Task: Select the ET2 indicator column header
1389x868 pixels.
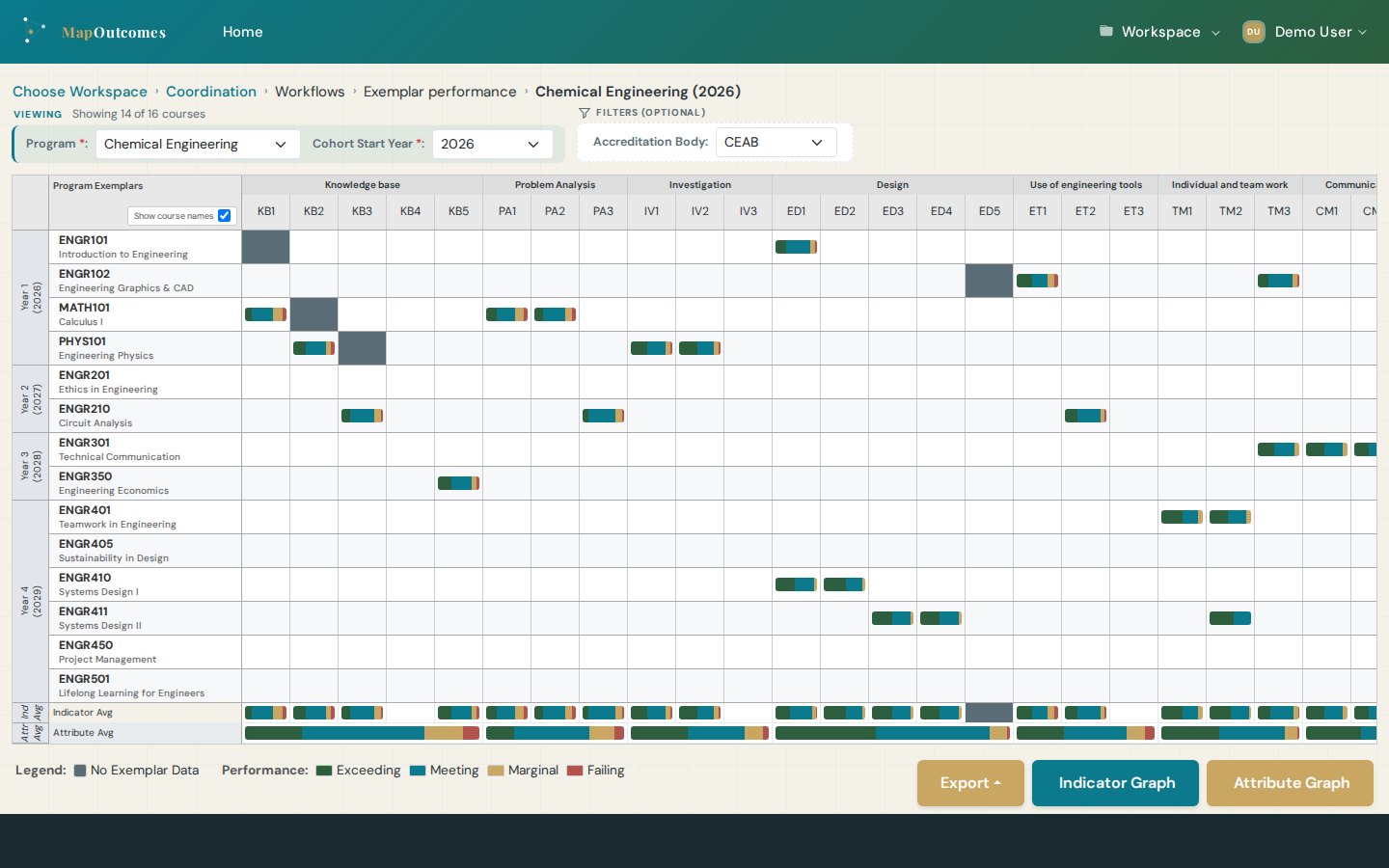Action: pos(1085,211)
